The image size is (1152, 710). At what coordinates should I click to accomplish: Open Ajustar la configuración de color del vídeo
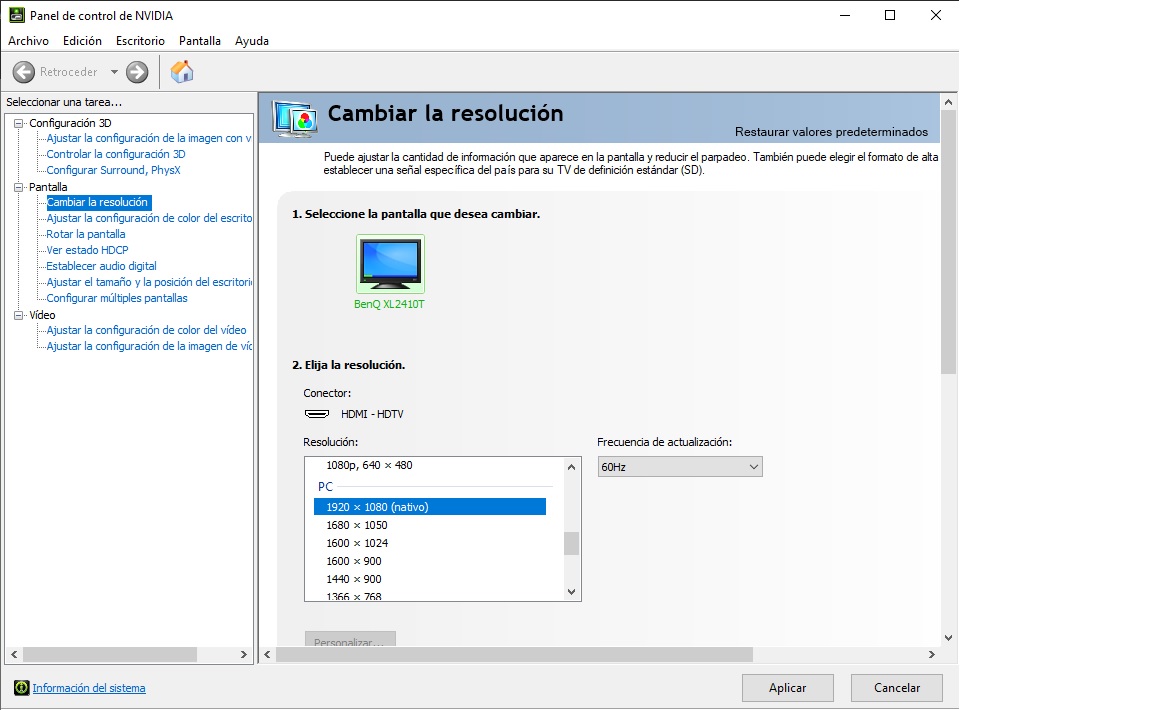click(x=146, y=331)
